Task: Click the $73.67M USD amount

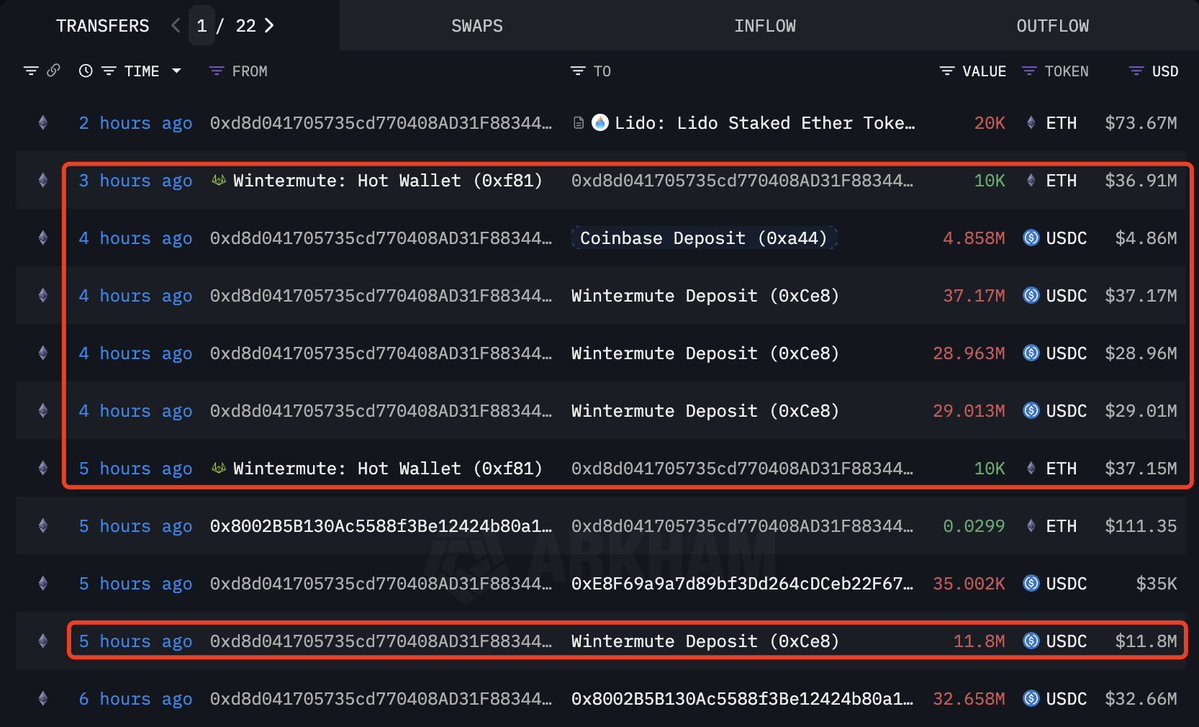Action: (1141, 123)
